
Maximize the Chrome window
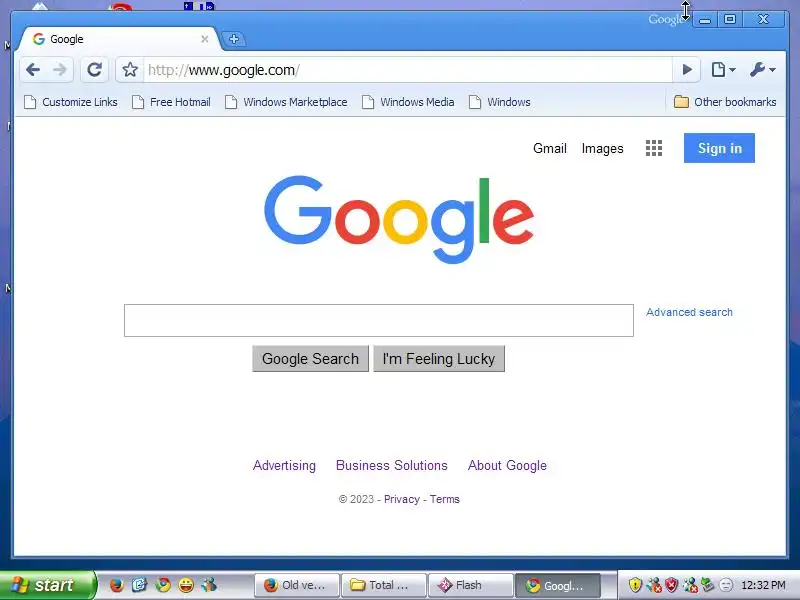730,19
